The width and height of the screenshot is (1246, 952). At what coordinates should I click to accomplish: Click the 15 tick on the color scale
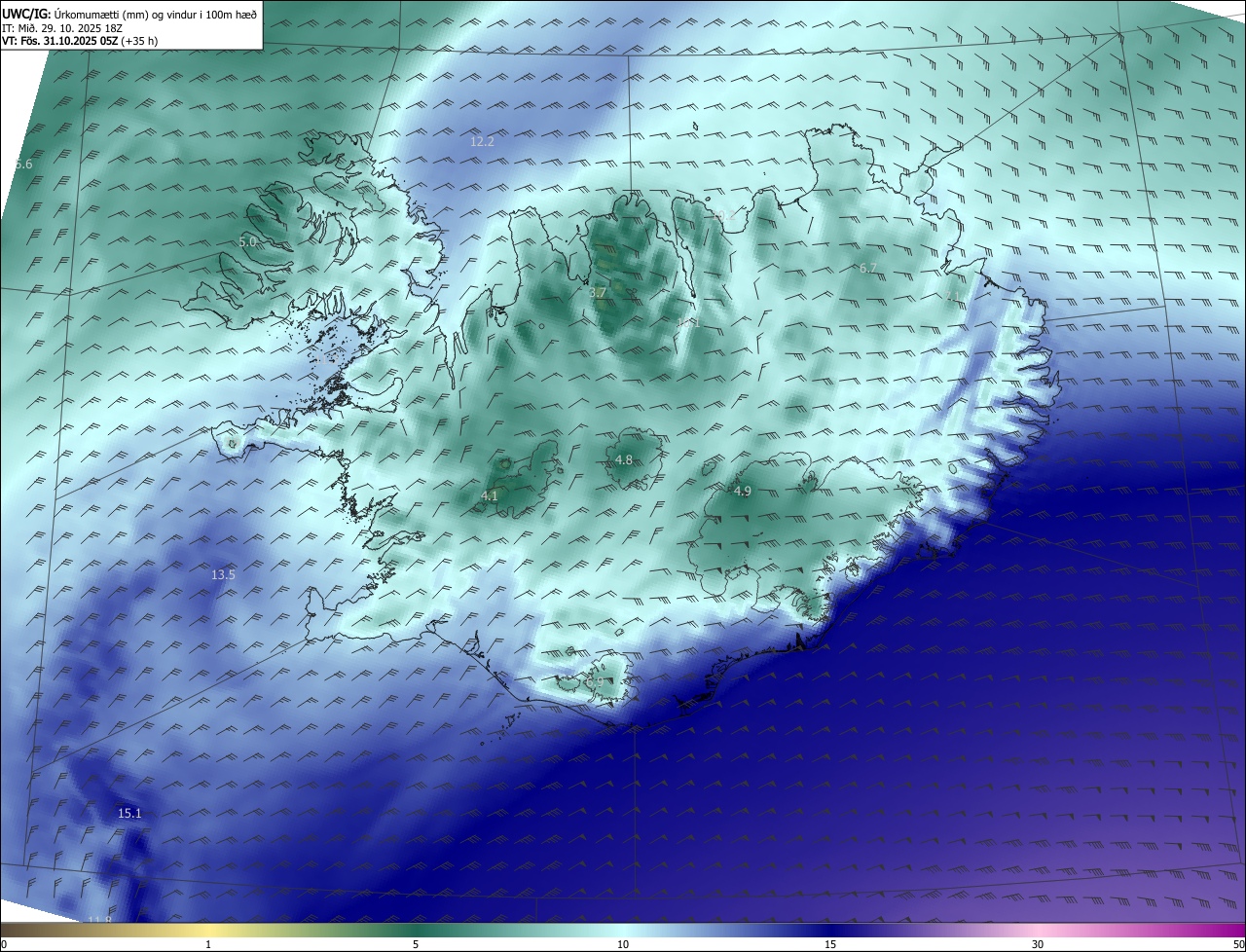point(830,944)
